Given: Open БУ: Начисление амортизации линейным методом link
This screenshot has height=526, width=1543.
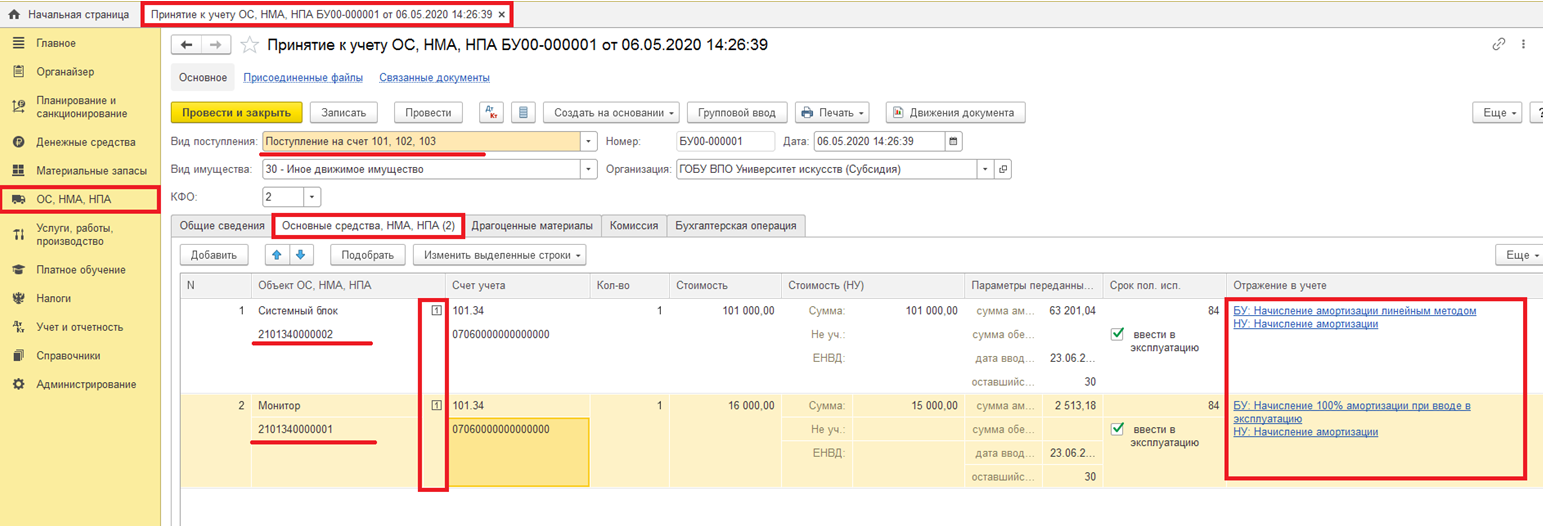Looking at the screenshot, I should pyautogui.click(x=1354, y=311).
